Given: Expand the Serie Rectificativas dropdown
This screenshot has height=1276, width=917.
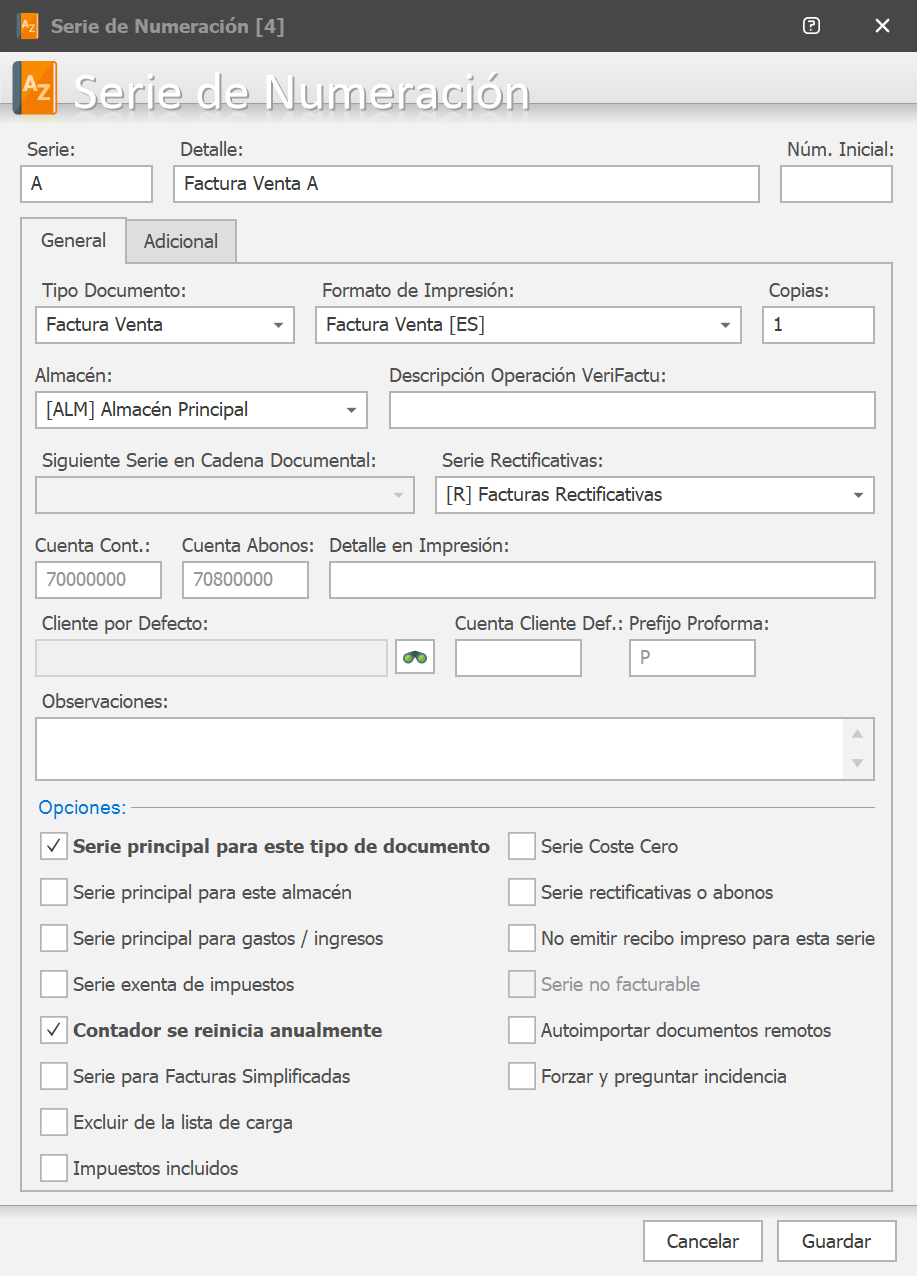Looking at the screenshot, I should pyautogui.click(x=655, y=495).
